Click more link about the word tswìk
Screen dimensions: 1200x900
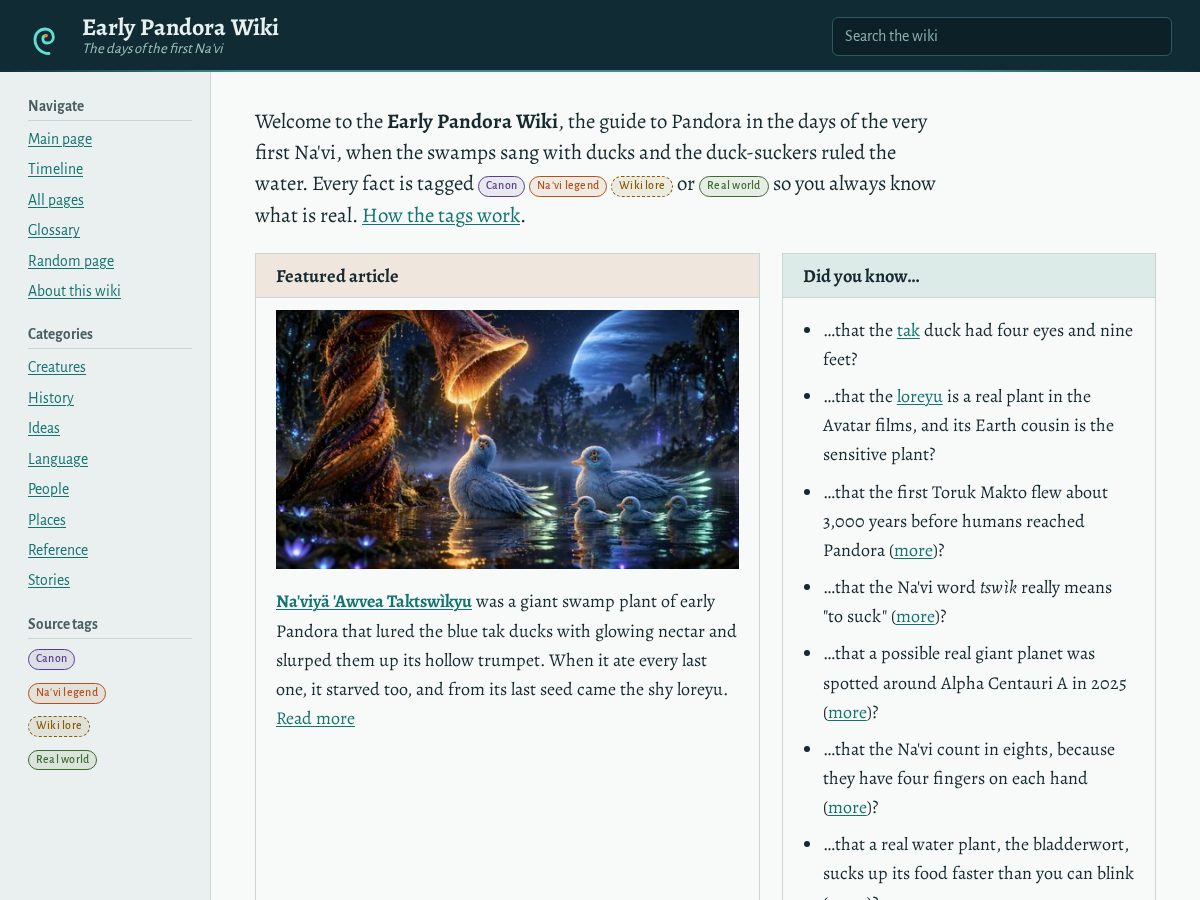[915, 617]
